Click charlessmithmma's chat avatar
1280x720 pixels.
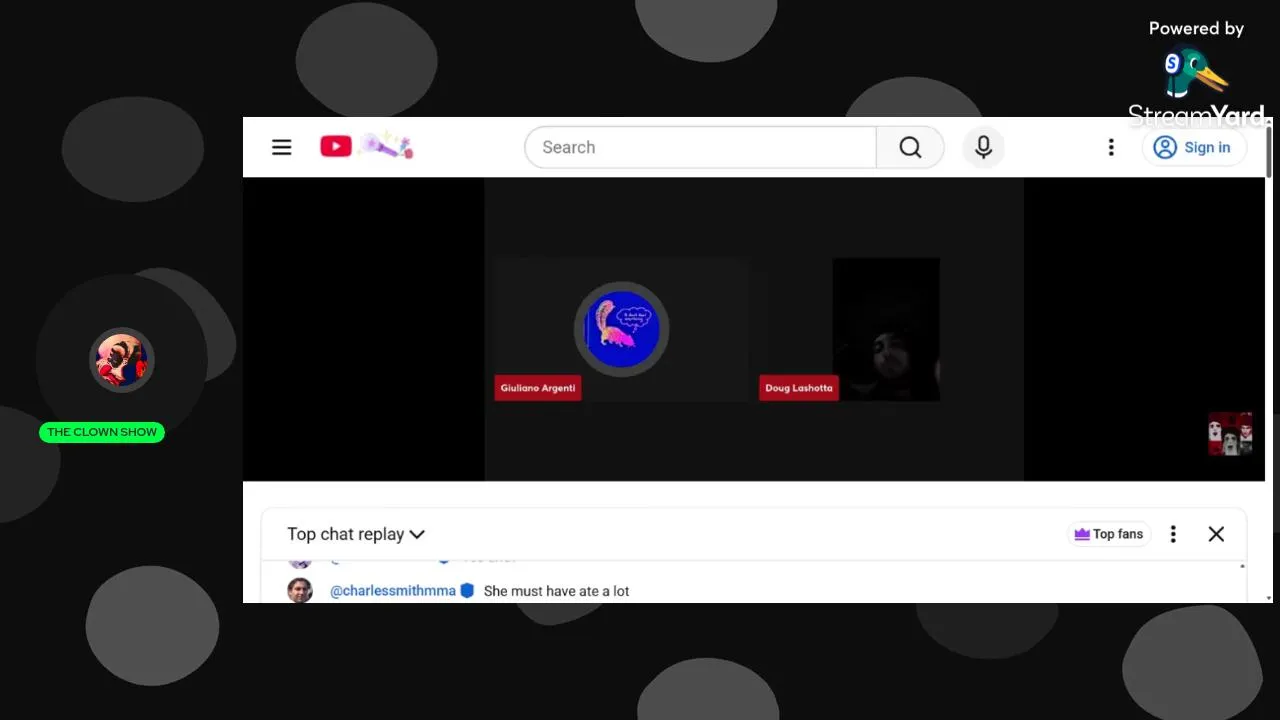tap(300, 590)
